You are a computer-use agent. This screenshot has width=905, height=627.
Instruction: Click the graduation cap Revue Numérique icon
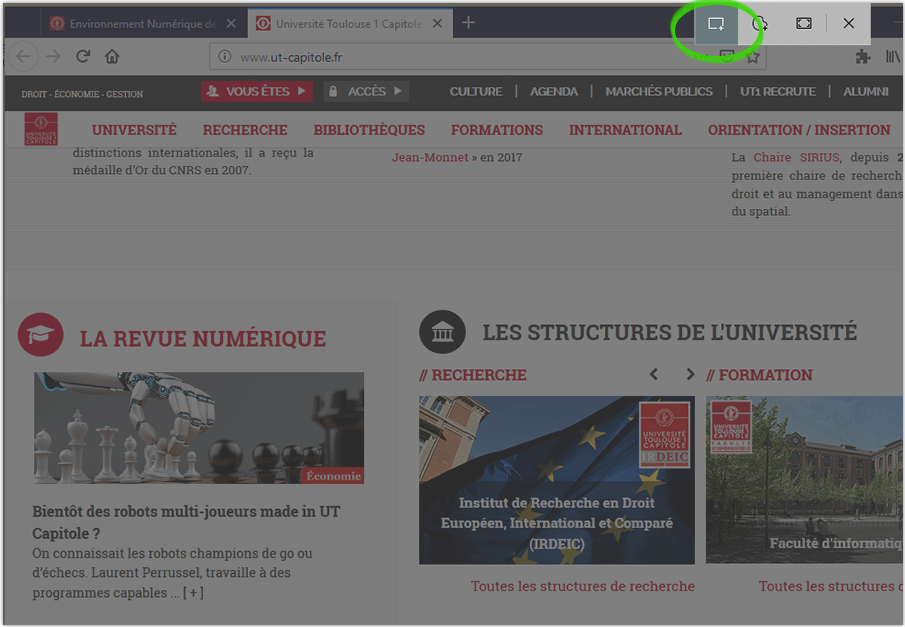coord(40,335)
